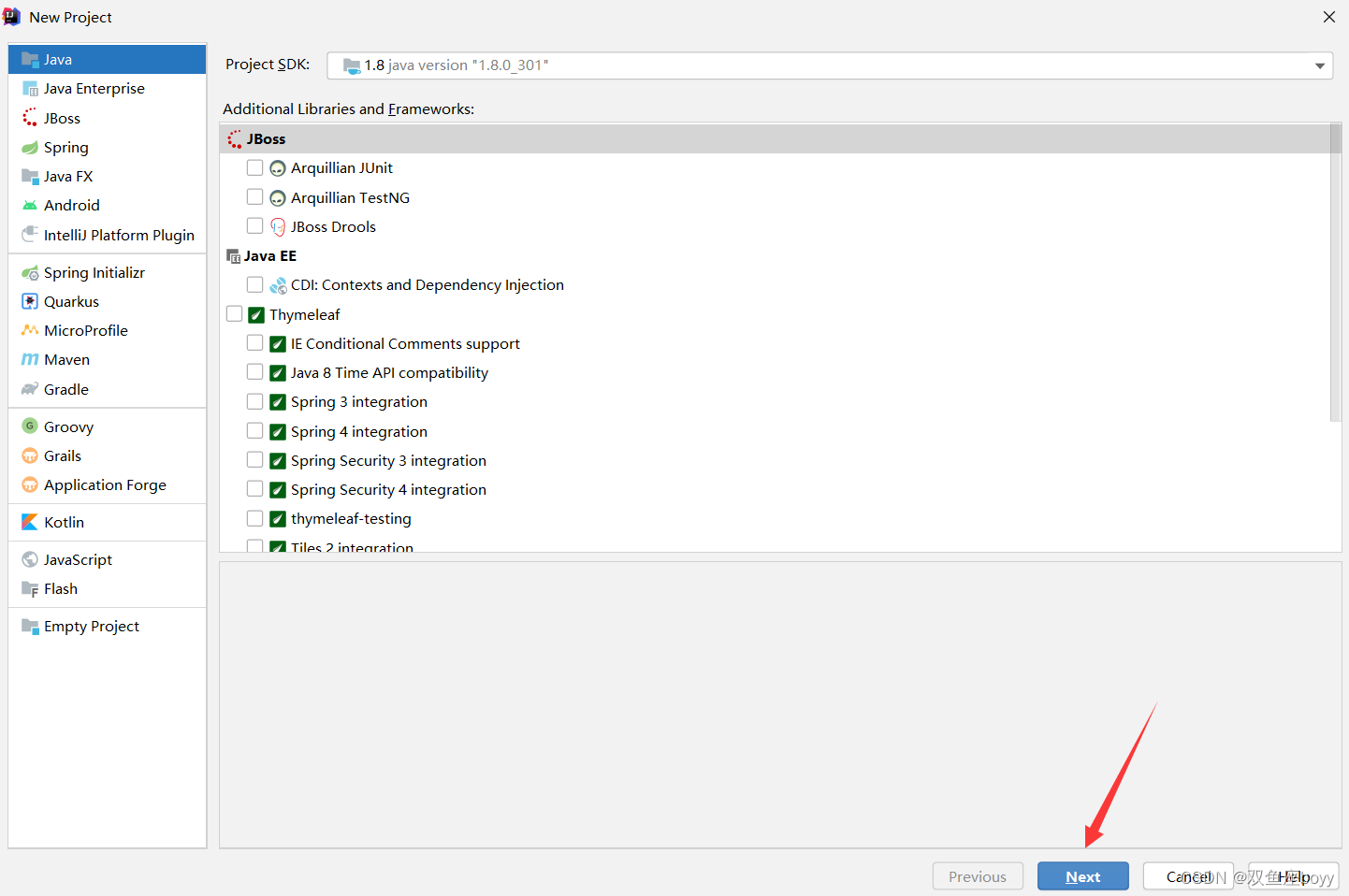The height and width of the screenshot is (896, 1349).
Task: Select Java Enterprise project type
Action: pyautogui.click(x=108, y=88)
